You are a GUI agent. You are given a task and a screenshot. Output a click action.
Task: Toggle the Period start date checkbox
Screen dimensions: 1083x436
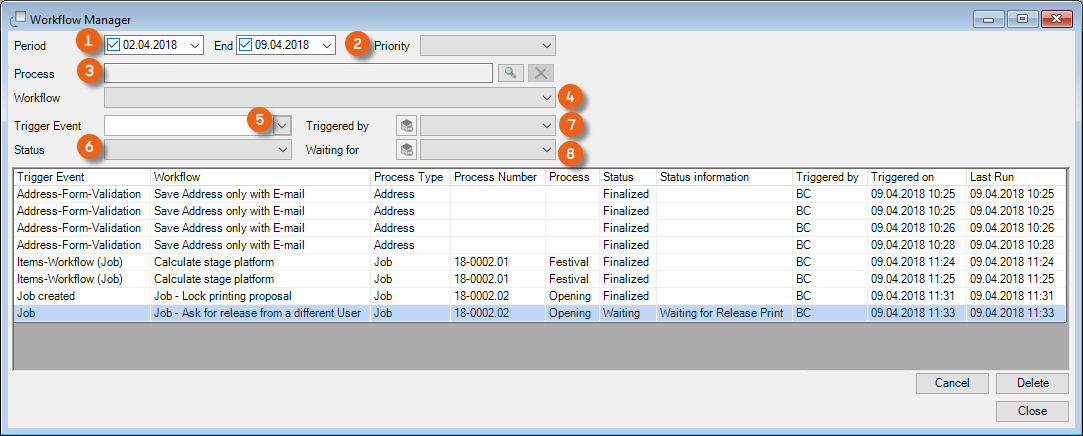(114, 46)
